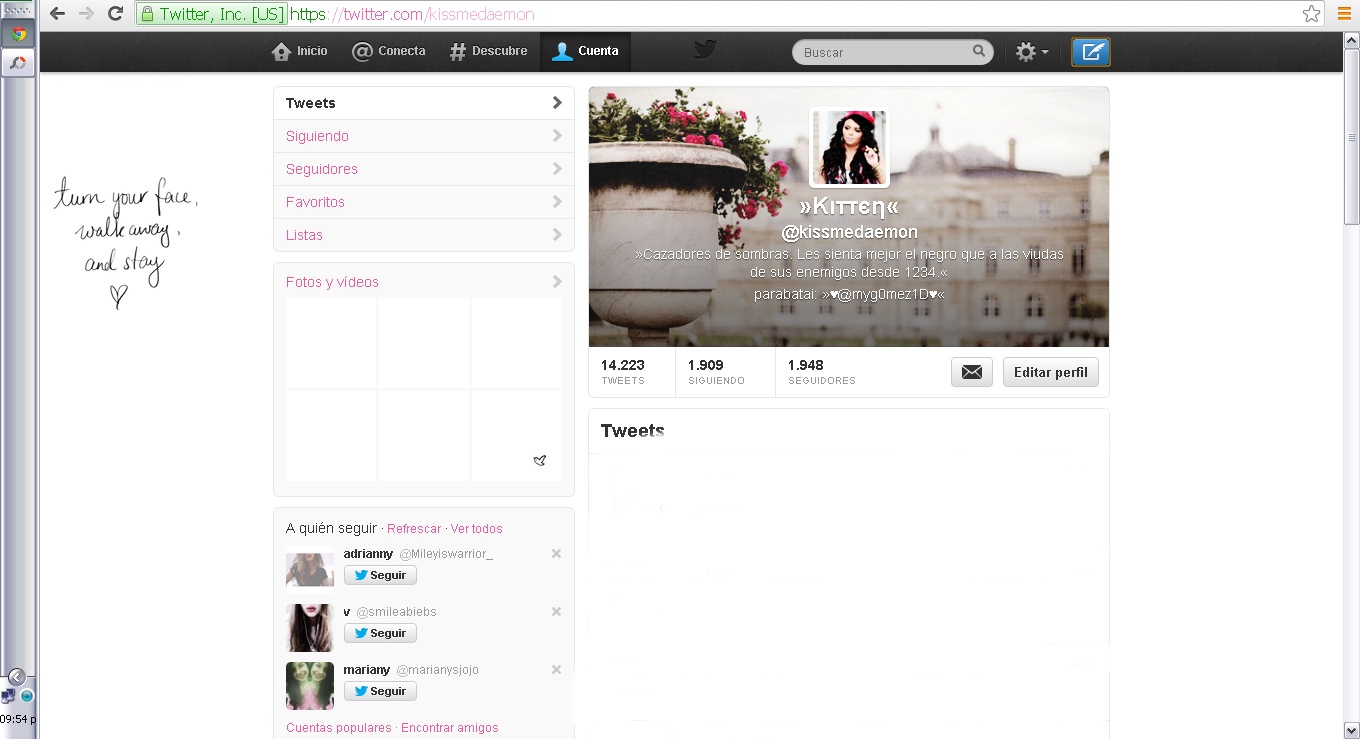
Task: Select the Cuenta tab
Action: [586, 51]
